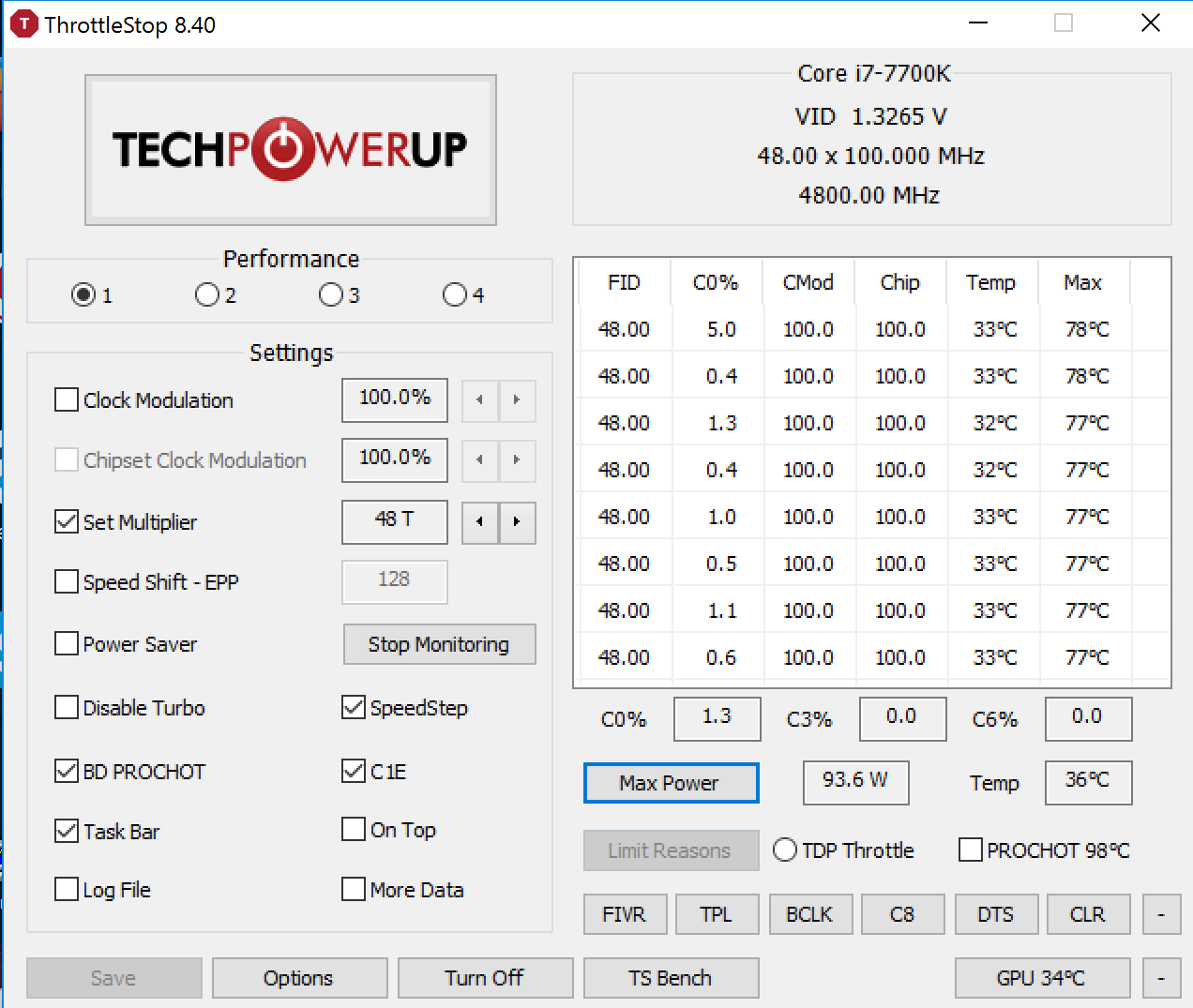Enable the PROCHOT 98°C checkbox
The image size is (1193, 1008).
[971, 850]
